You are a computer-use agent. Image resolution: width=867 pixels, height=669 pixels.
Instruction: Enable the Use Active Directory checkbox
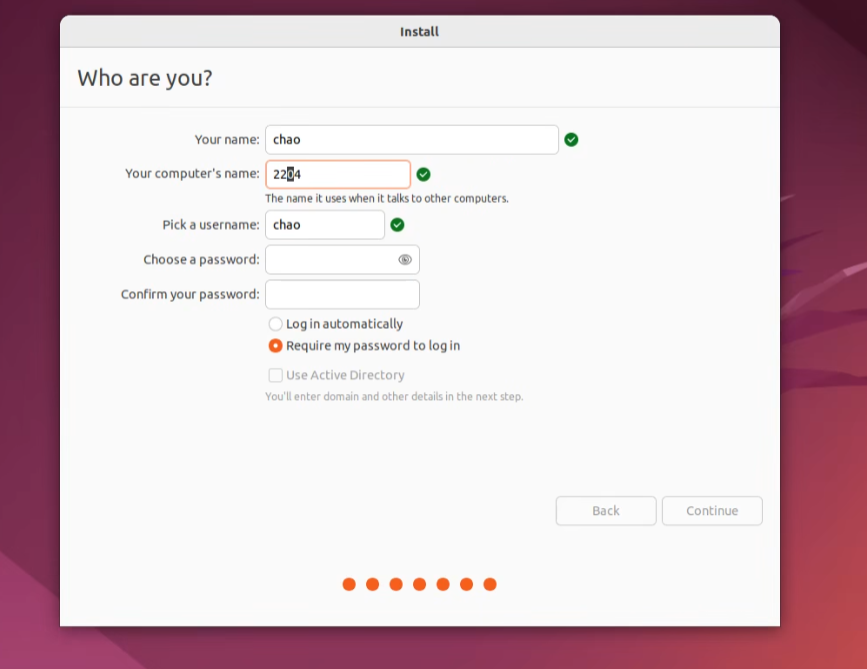[x=275, y=375]
